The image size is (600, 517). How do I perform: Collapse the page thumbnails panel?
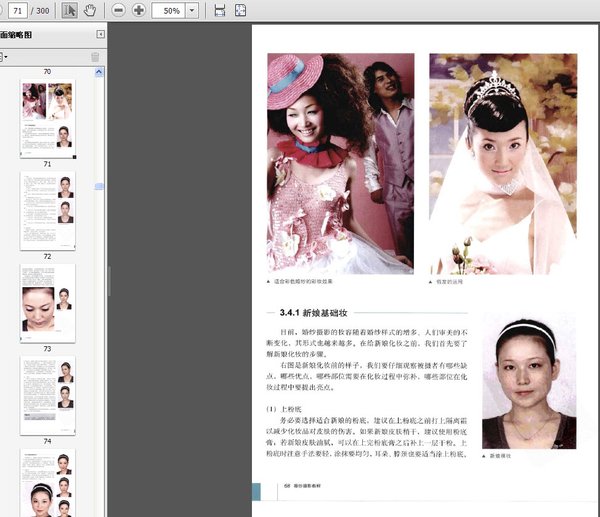coord(100,34)
